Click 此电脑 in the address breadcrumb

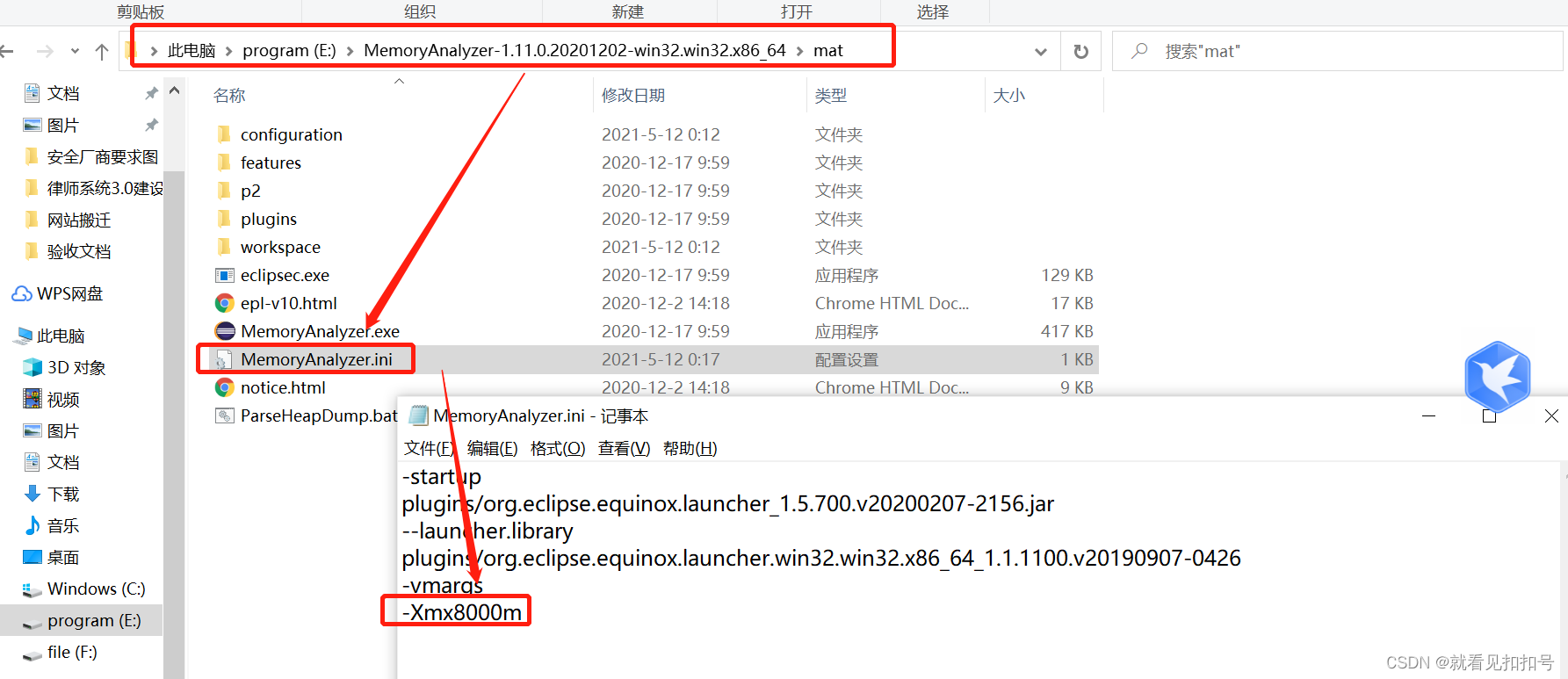pyautogui.click(x=191, y=51)
